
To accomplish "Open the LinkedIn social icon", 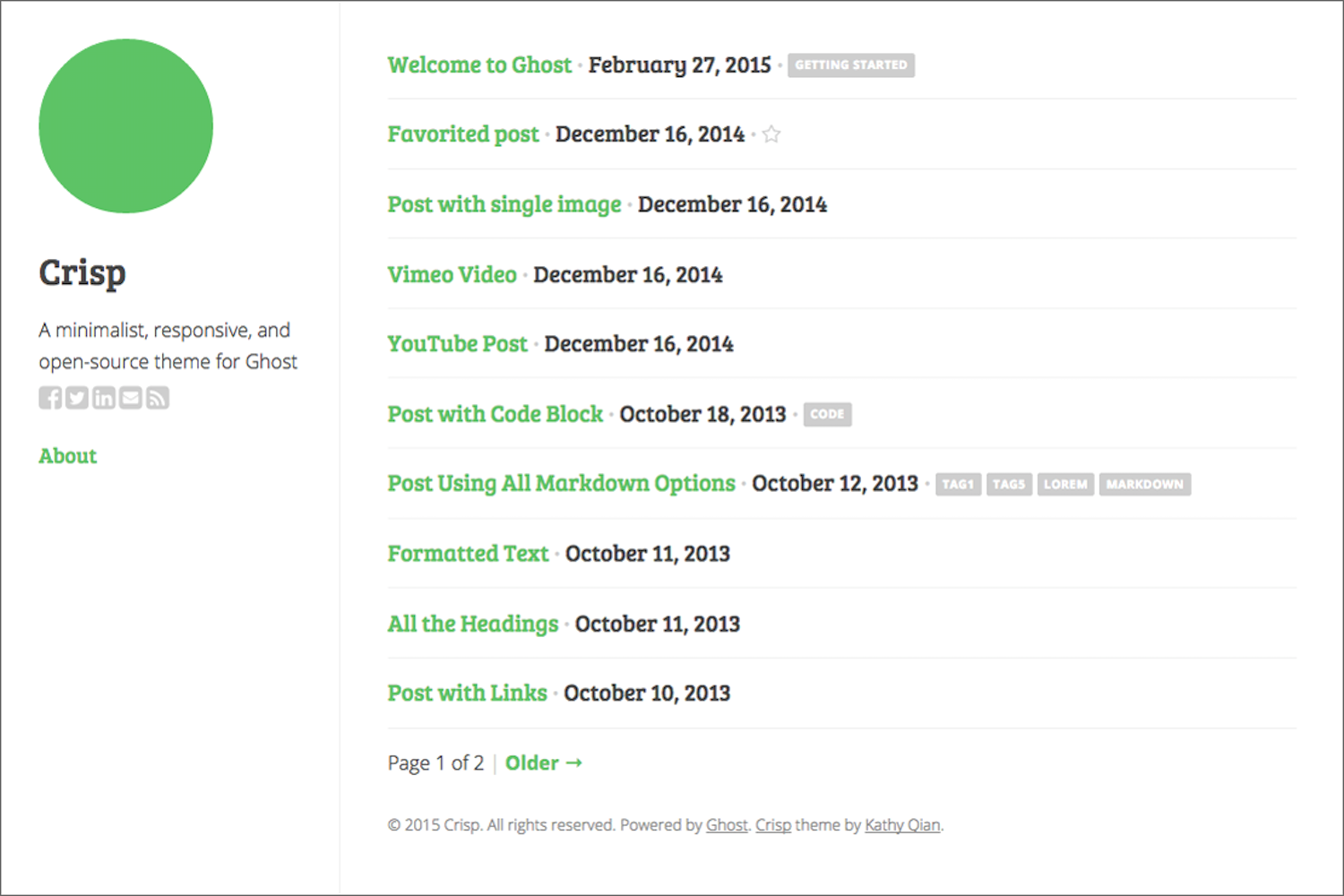I will point(104,398).
